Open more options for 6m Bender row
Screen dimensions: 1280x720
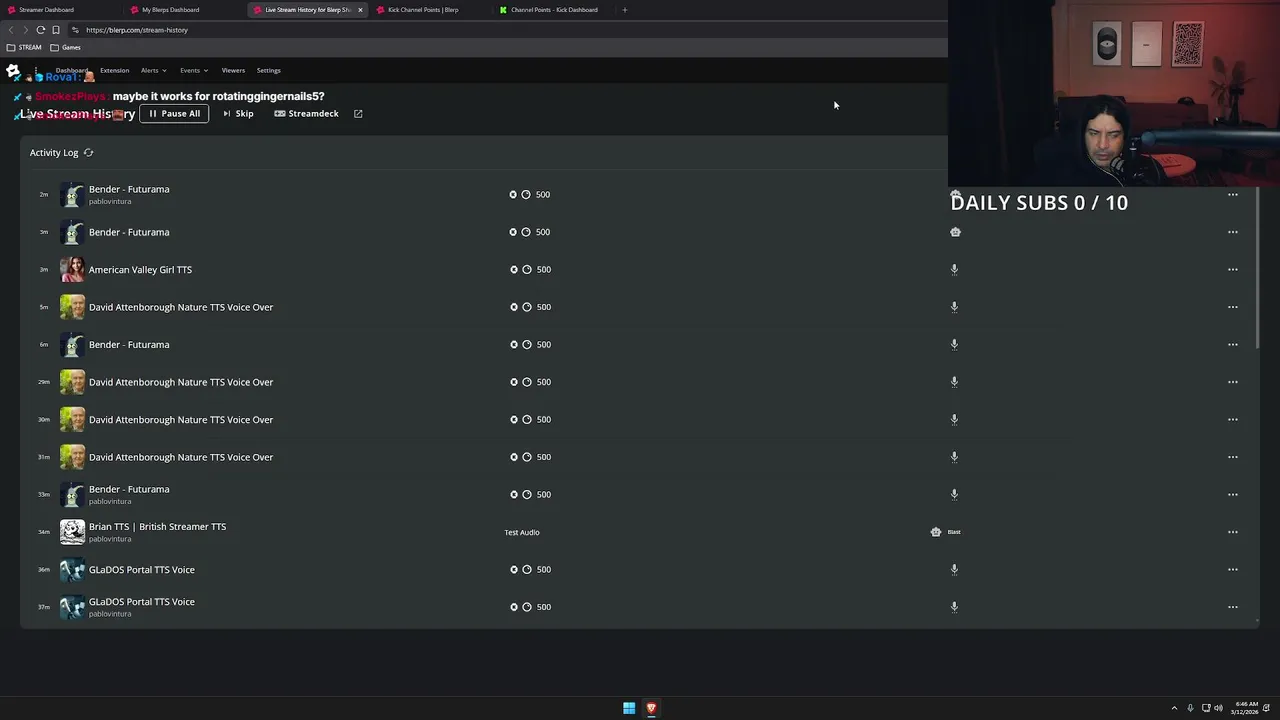click(x=1233, y=344)
